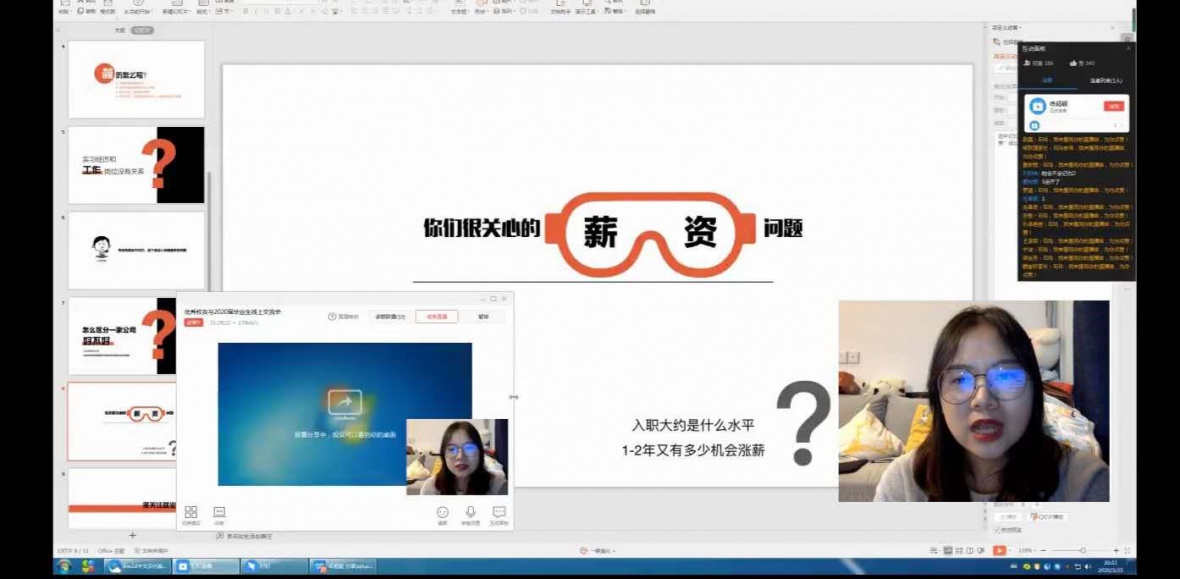
Task: Close the dark interaction panel
Action: (x=1129, y=47)
